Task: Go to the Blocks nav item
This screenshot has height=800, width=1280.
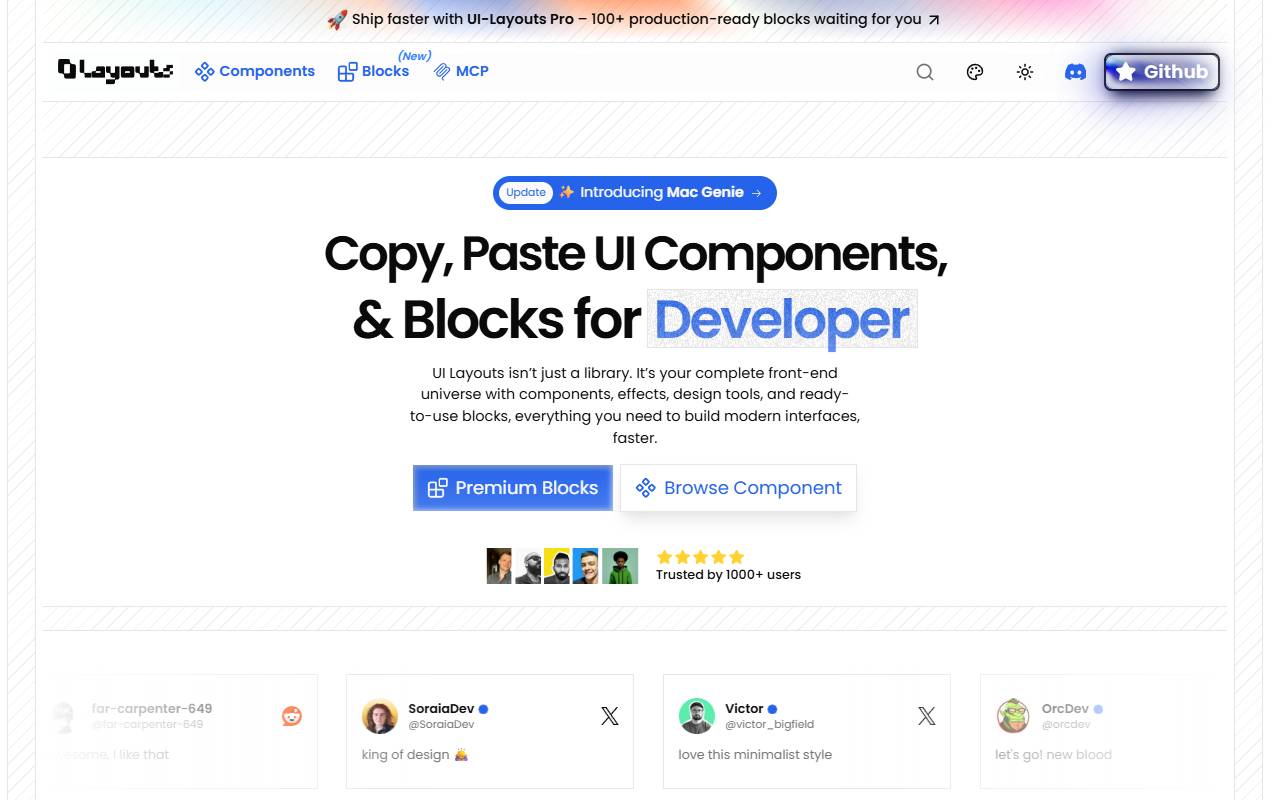Action: [373, 71]
